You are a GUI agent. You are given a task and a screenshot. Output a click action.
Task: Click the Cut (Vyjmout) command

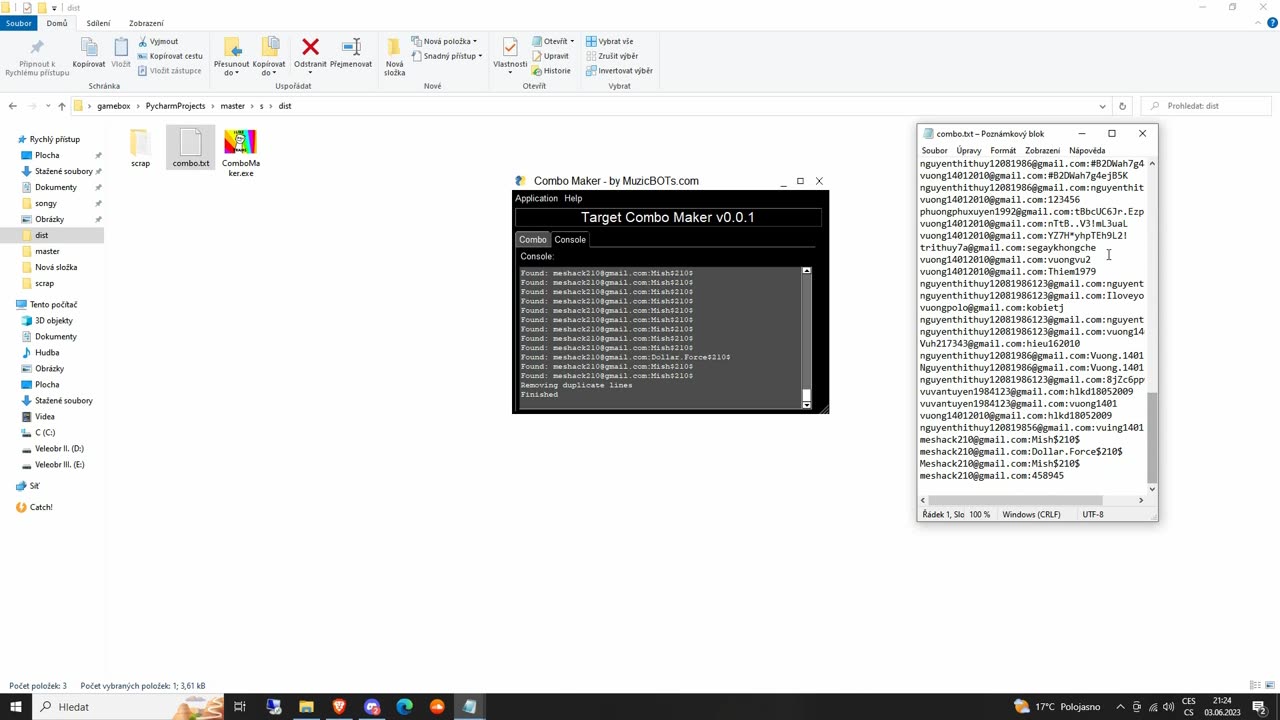click(x=158, y=41)
